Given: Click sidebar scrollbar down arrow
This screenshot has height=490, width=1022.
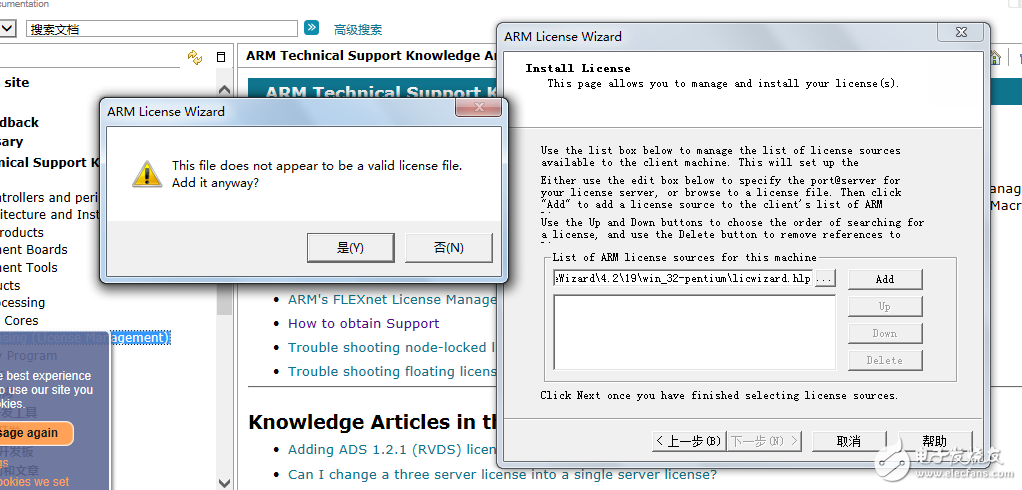Looking at the screenshot, I should click(224, 483).
